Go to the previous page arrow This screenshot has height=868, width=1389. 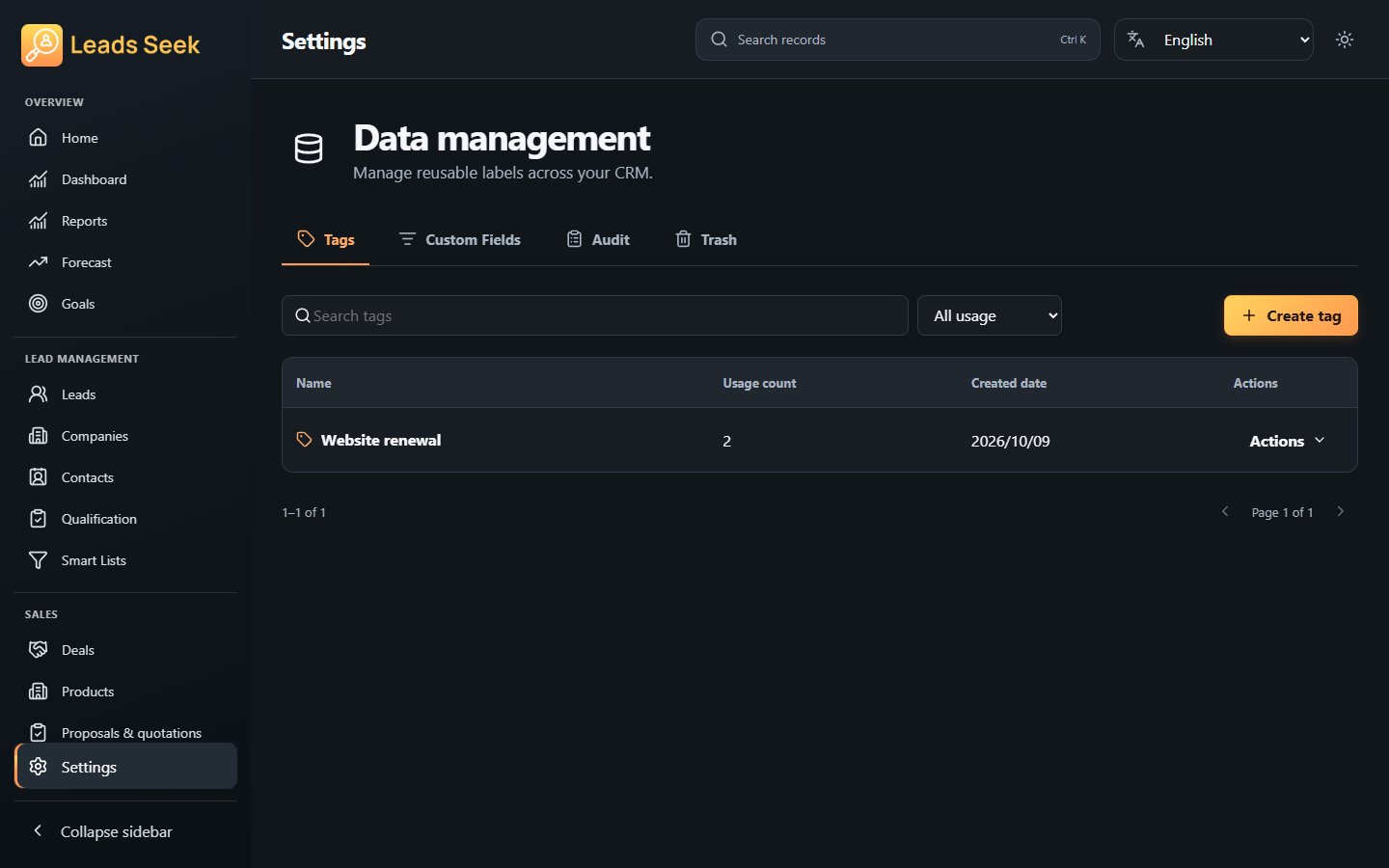click(x=1225, y=512)
